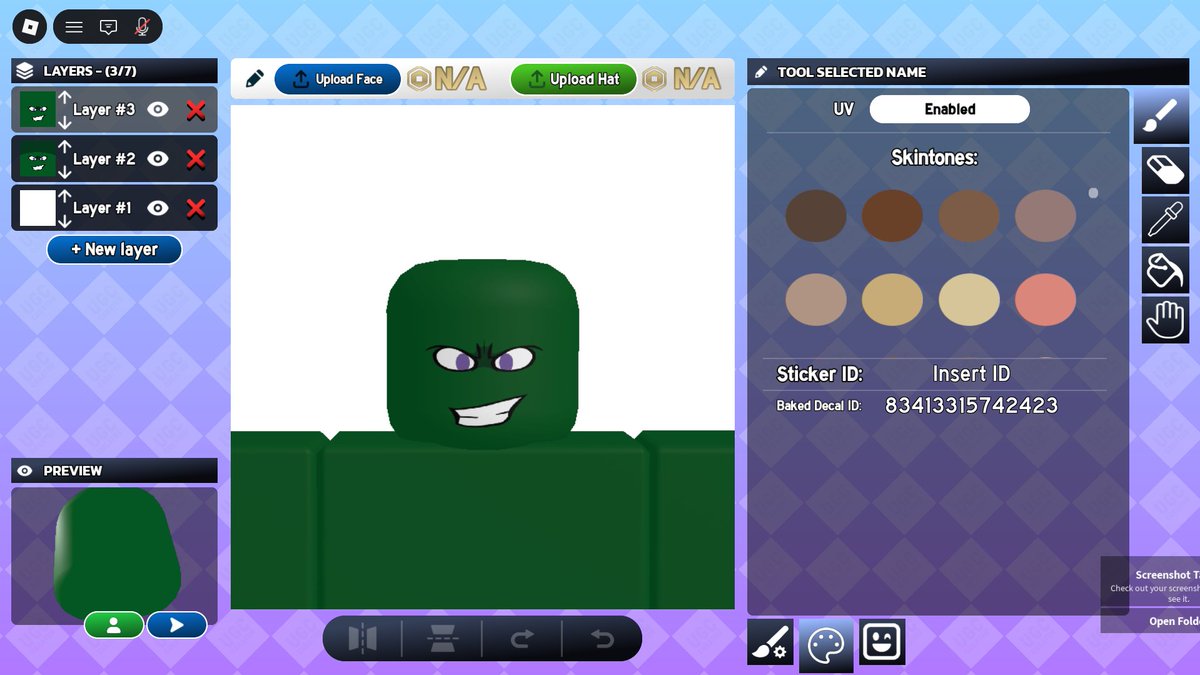Click the redo arrow
1200x675 pixels.
(x=522, y=639)
